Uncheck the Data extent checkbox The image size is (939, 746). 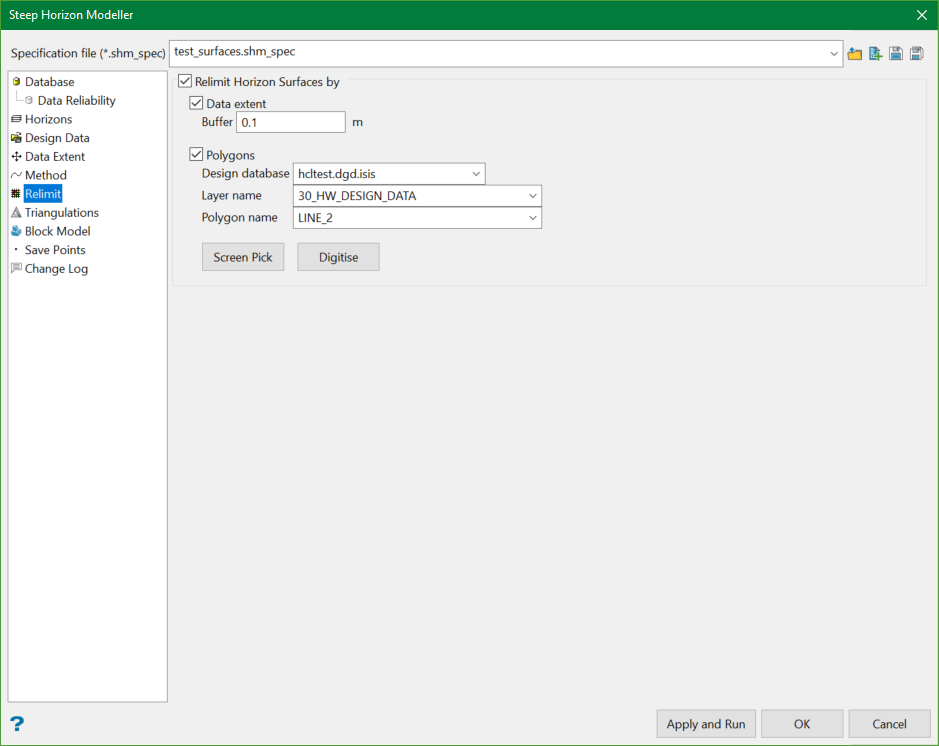[x=196, y=103]
